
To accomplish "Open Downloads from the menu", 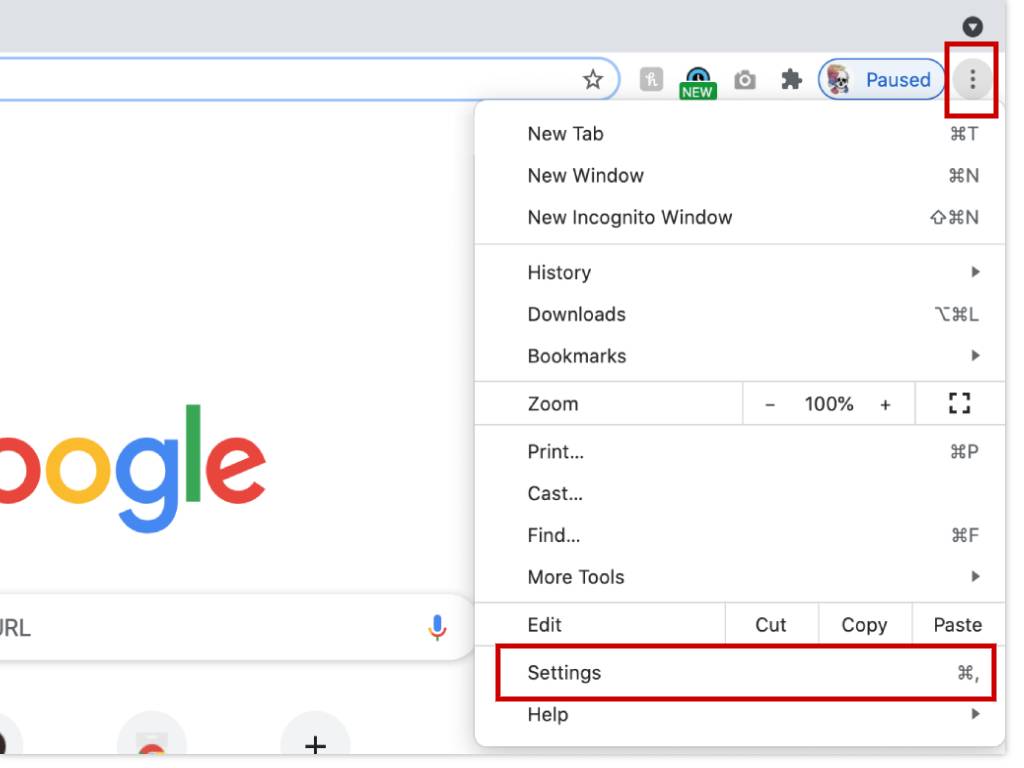I will pyautogui.click(x=740, y=314).
